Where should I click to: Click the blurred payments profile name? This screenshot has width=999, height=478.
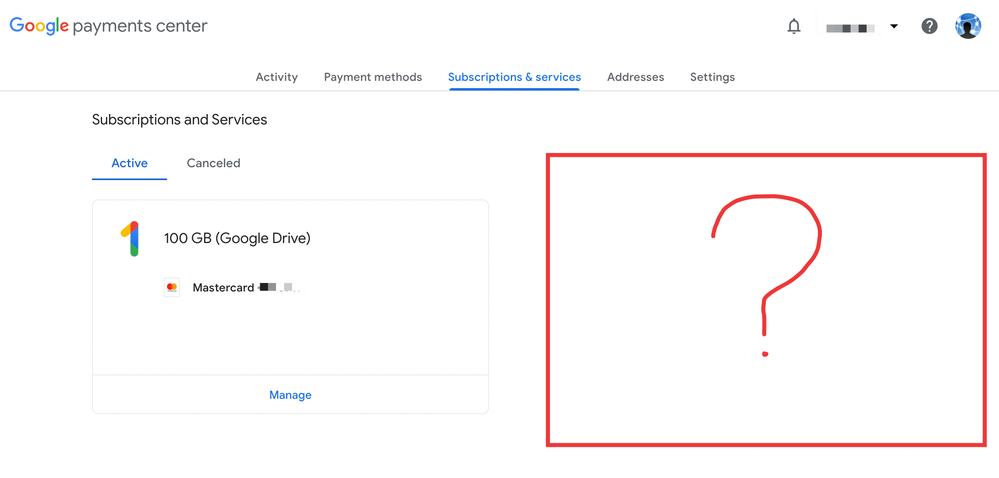pyautogui.click(x=850, y=28)
